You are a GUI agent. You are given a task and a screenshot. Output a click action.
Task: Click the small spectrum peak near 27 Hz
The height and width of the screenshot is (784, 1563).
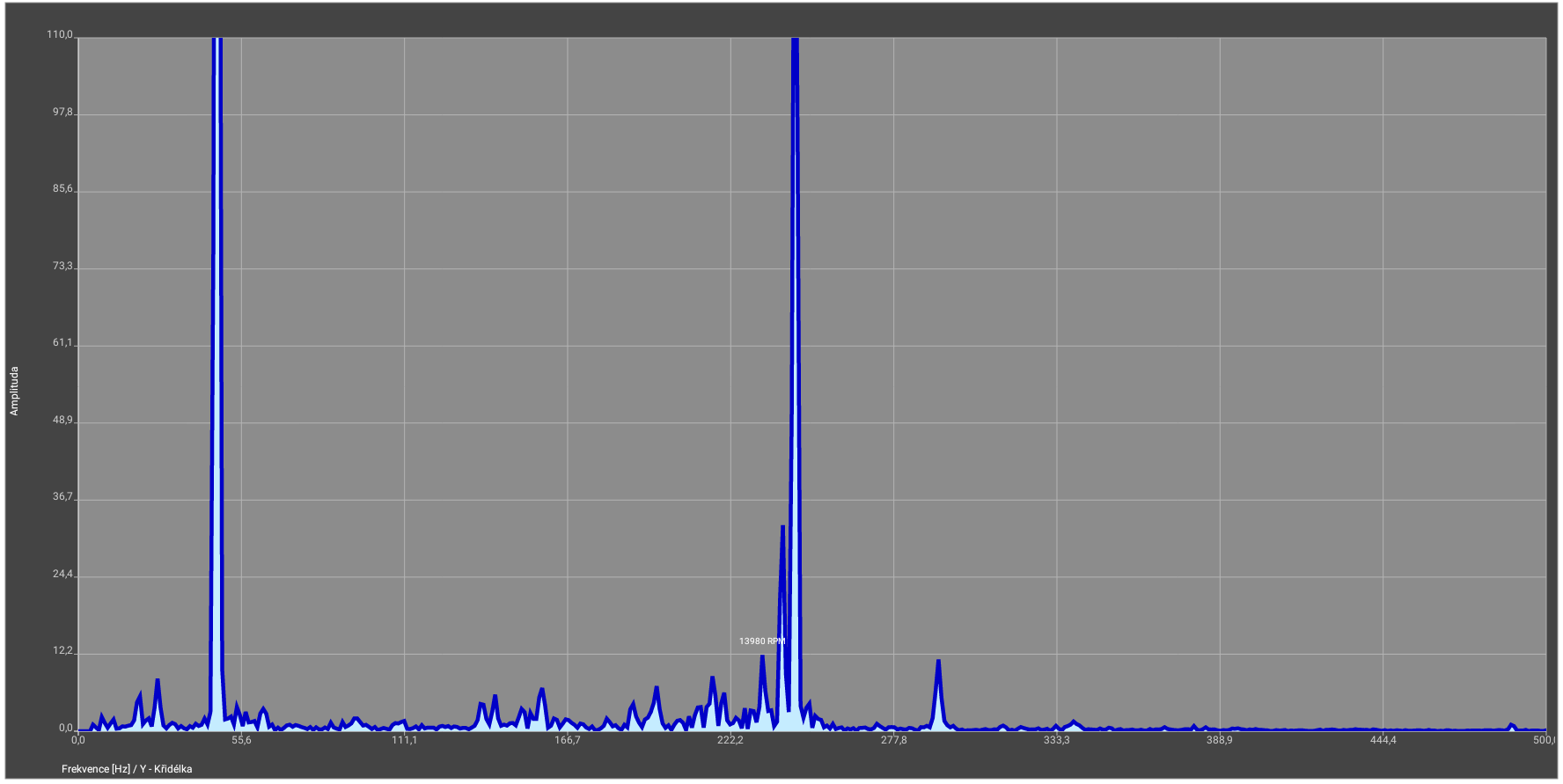pyautogui.click(x=157, y=703)
